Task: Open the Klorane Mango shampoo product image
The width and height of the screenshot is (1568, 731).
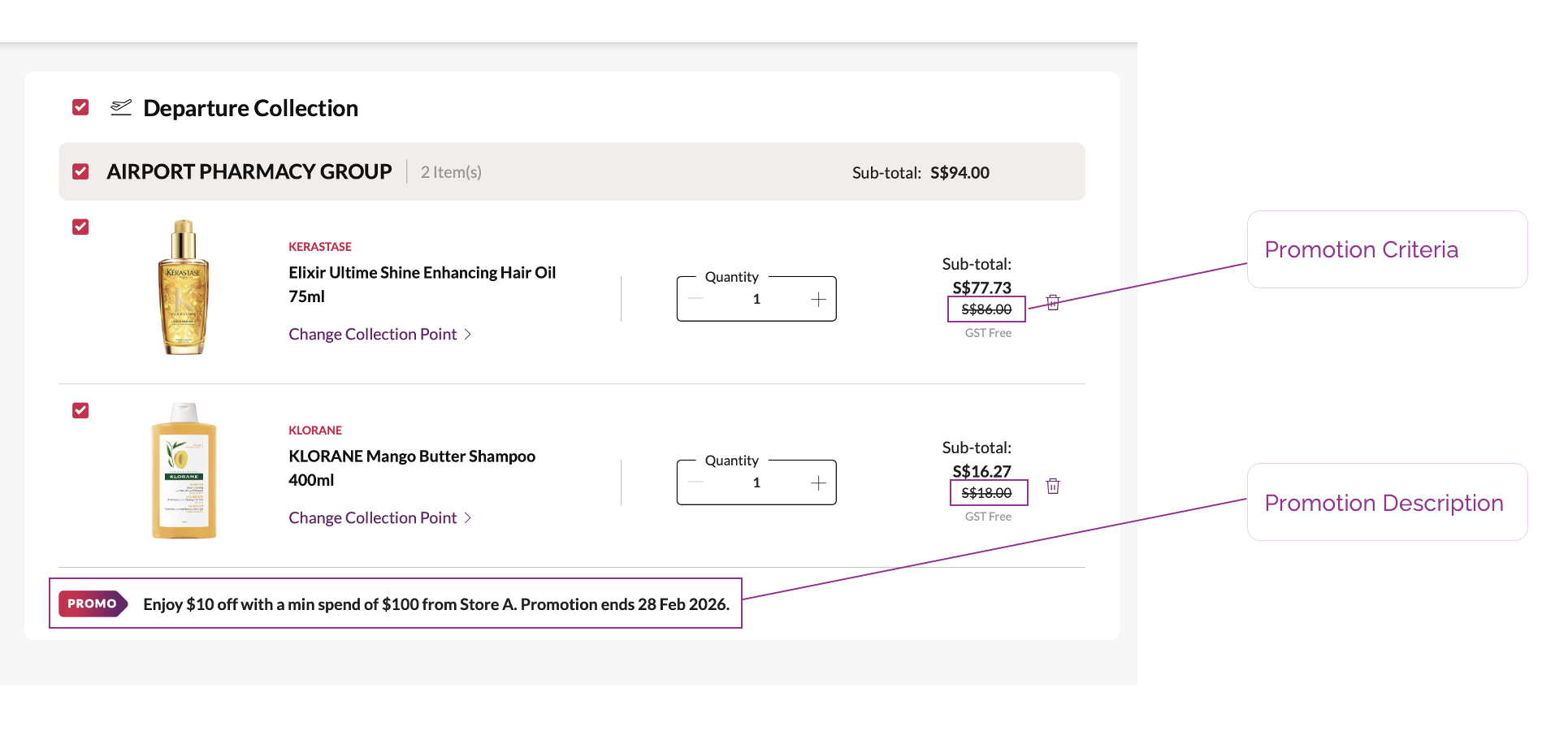Action: click(x=184, y=471)
